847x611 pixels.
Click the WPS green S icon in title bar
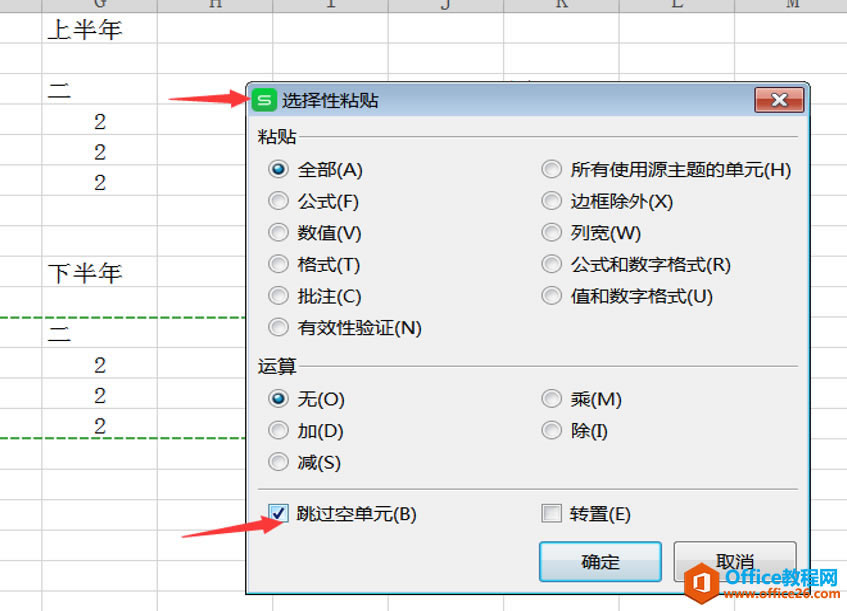(264, 100)
